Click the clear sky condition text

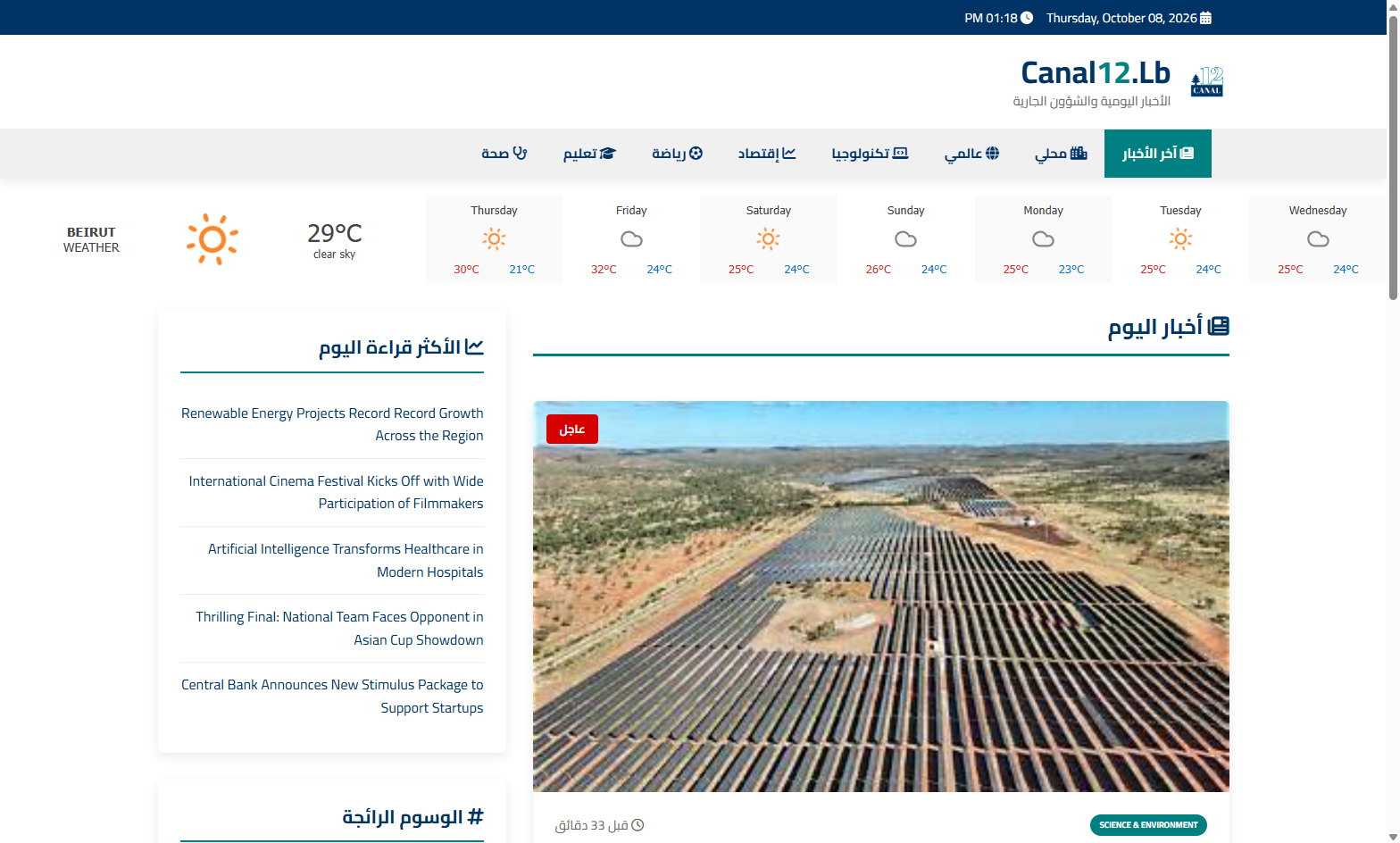click(x=335, y=255)
